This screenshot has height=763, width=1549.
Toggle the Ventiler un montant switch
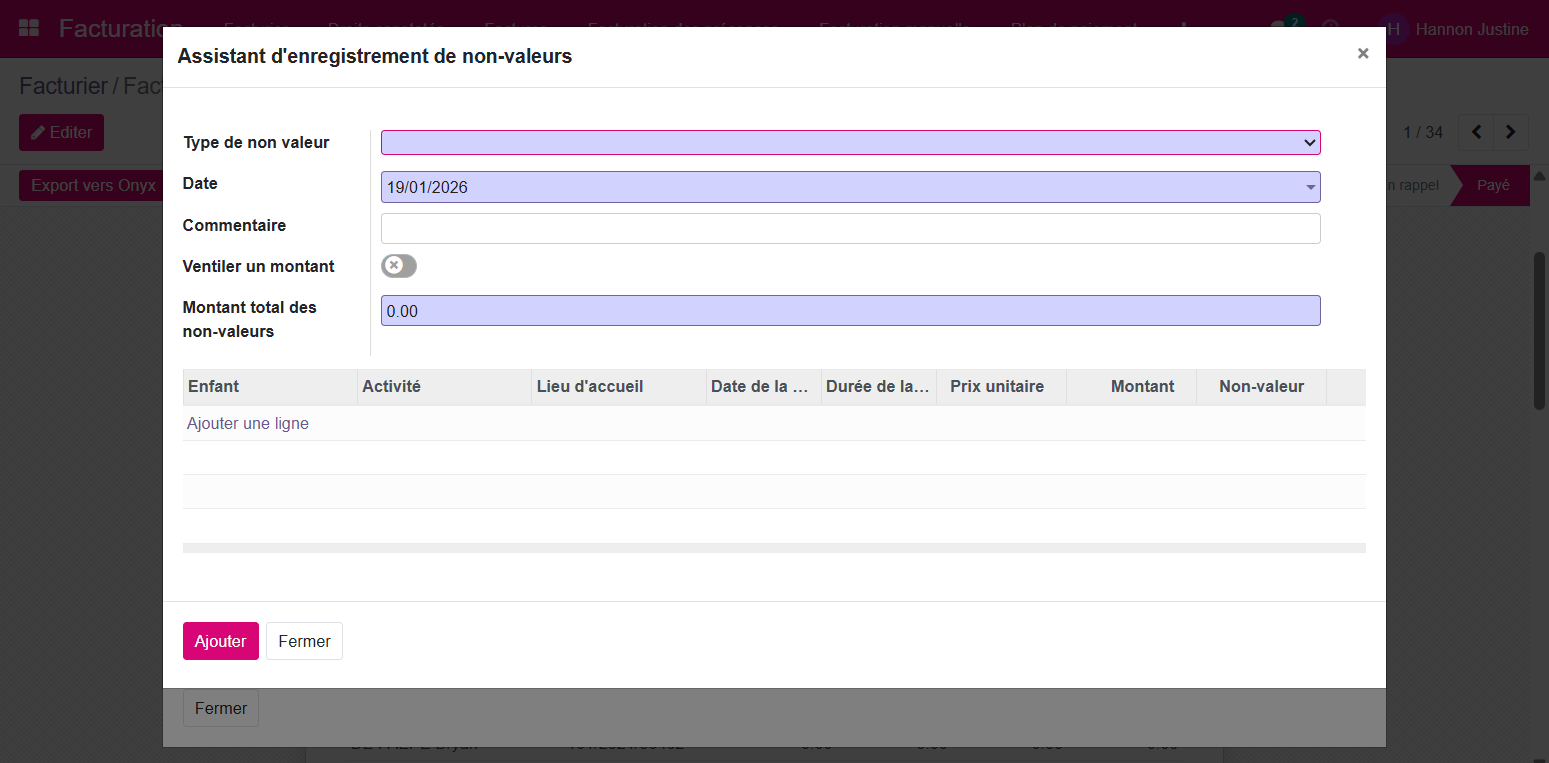click(398, 266)
